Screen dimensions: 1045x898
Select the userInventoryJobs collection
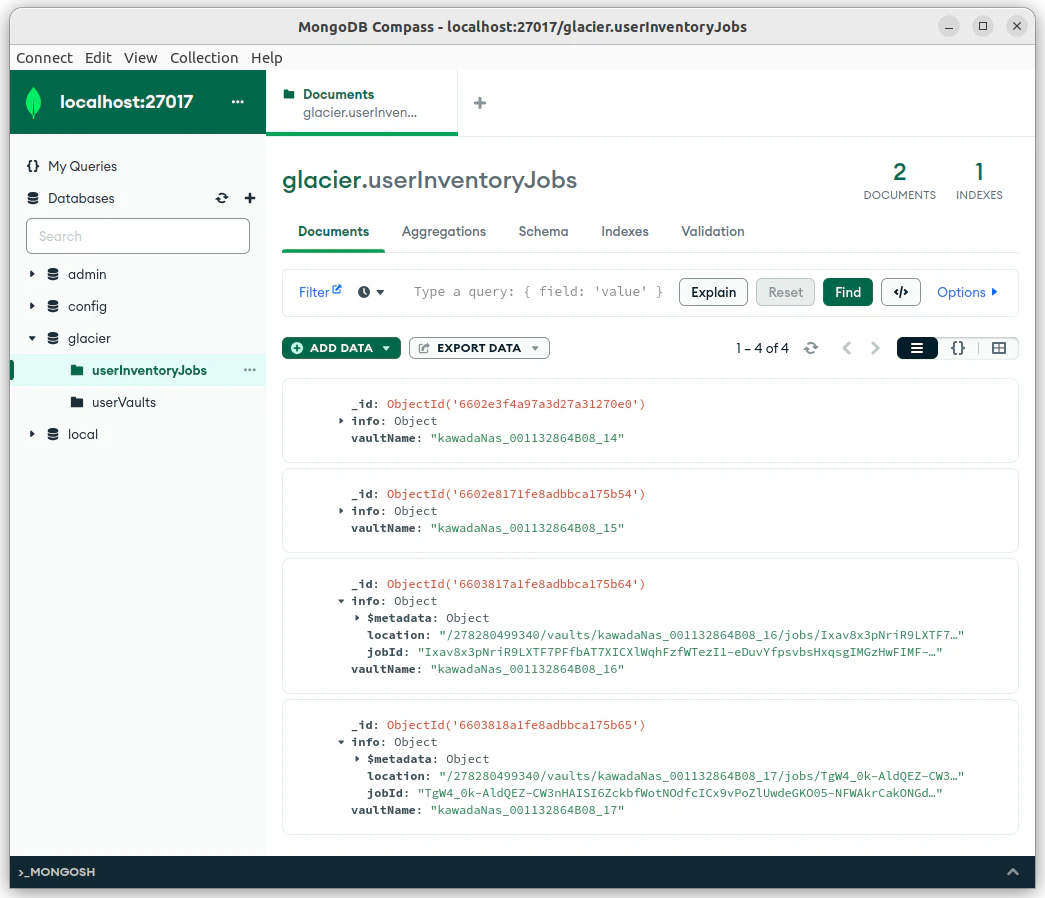tap(149, 370)
